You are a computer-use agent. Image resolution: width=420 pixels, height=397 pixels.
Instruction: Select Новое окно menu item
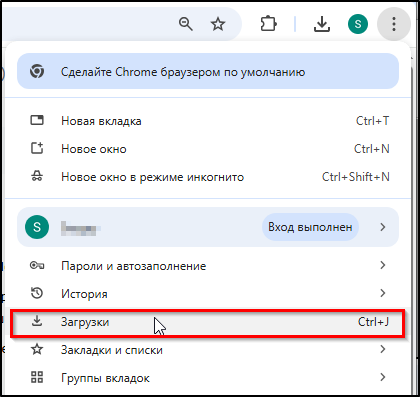pos(208,149)
